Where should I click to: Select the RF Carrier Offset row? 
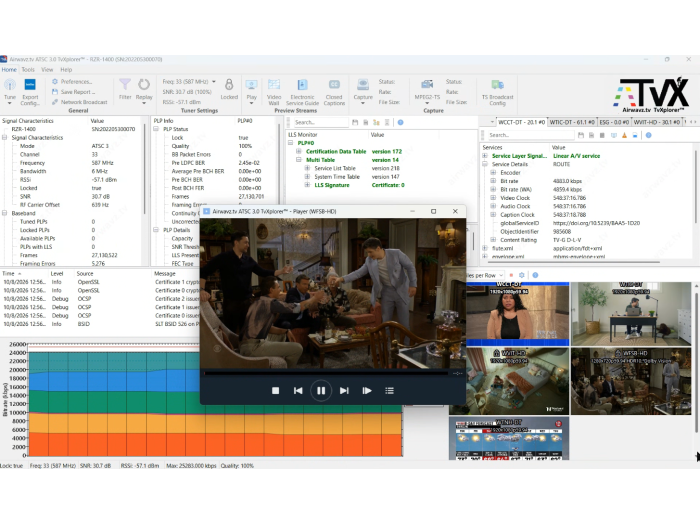71,205
